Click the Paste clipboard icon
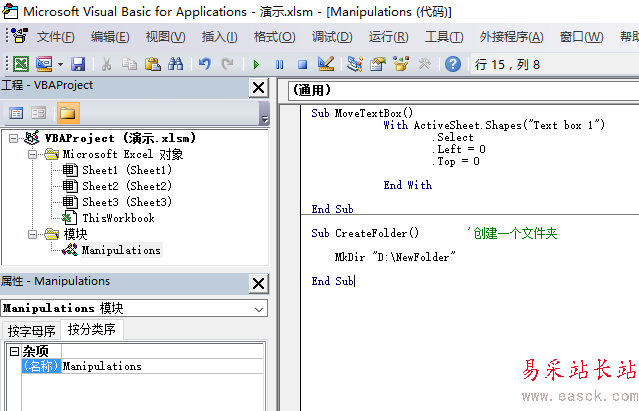This screenshot has width=639, height=411. coord(153,64)
